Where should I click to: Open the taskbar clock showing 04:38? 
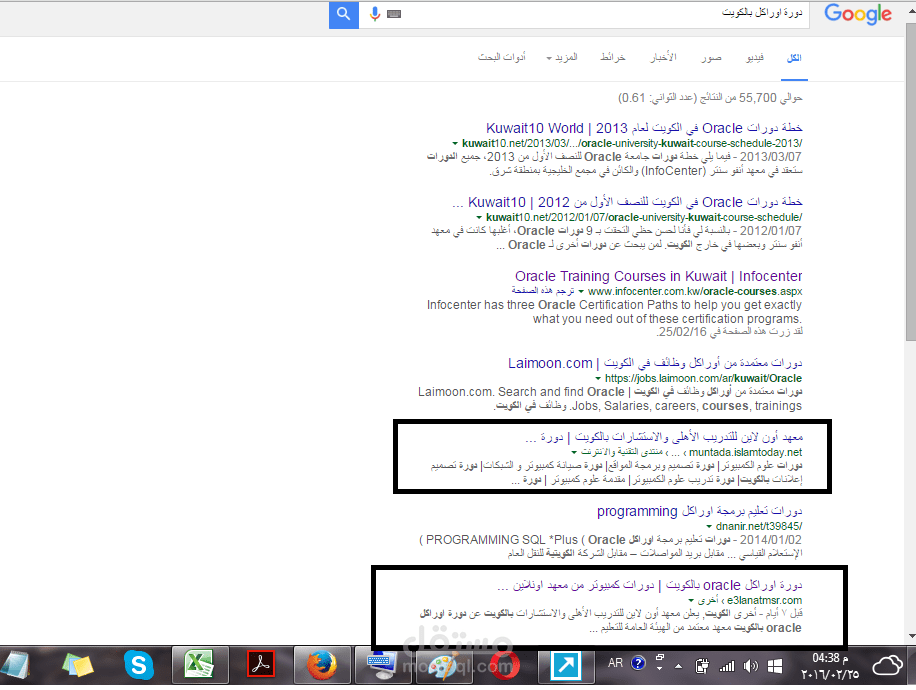click(830, 665)
